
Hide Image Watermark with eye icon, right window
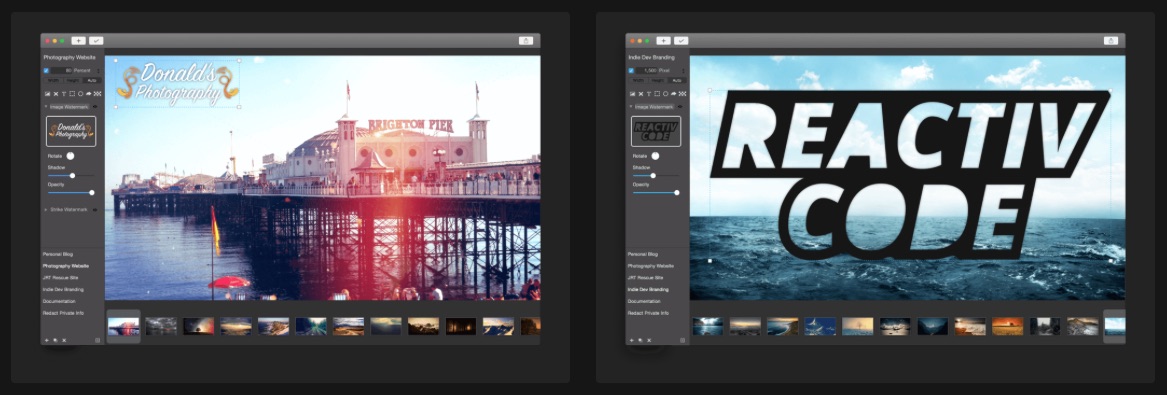680,106
